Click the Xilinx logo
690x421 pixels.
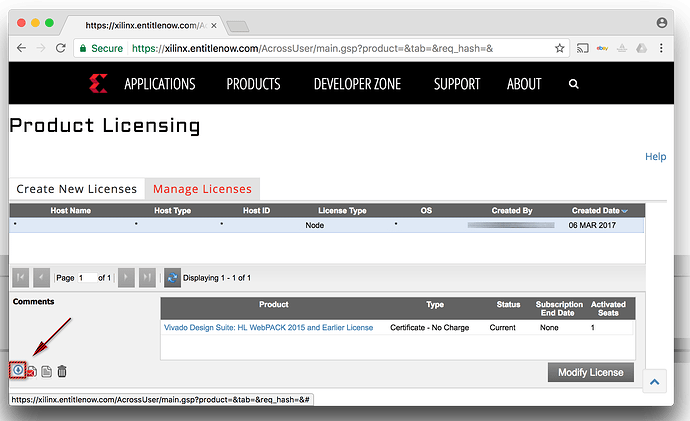[98, 84]
